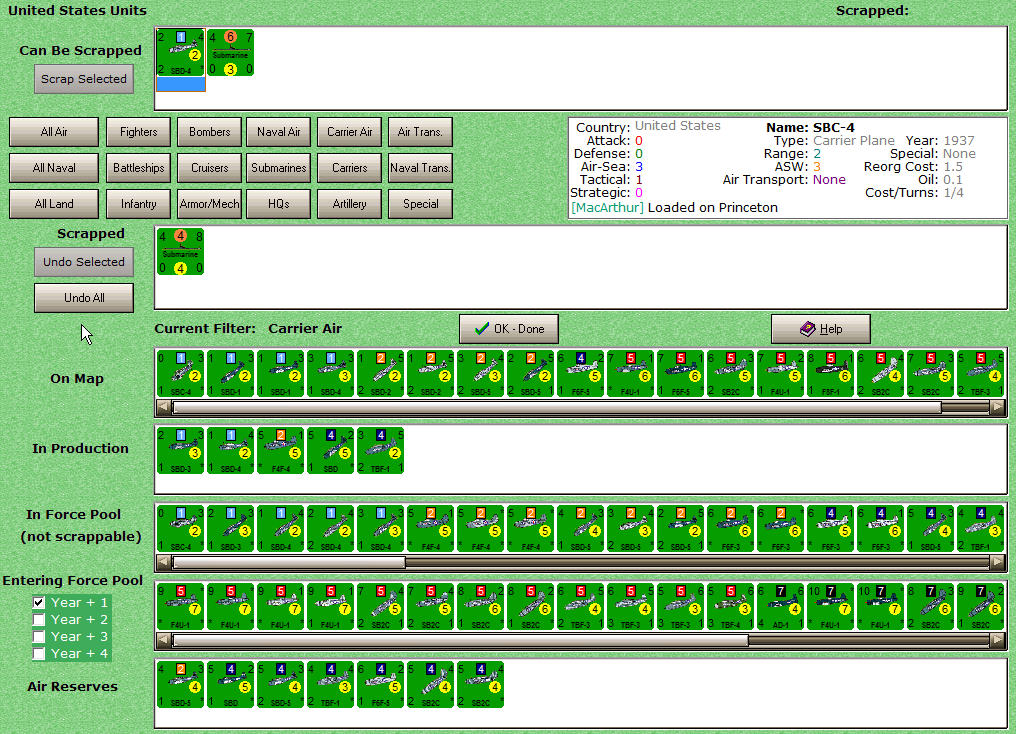Select SBD-4 plane in In Production row

coord(231,451)
